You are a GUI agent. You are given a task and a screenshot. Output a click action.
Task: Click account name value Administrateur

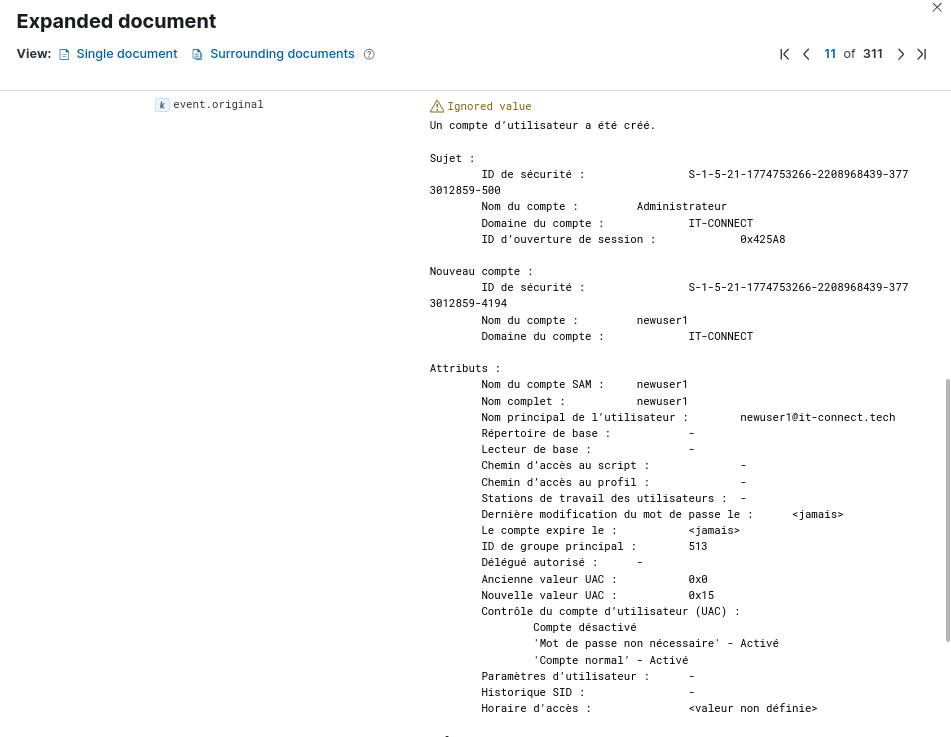(682, 206)
